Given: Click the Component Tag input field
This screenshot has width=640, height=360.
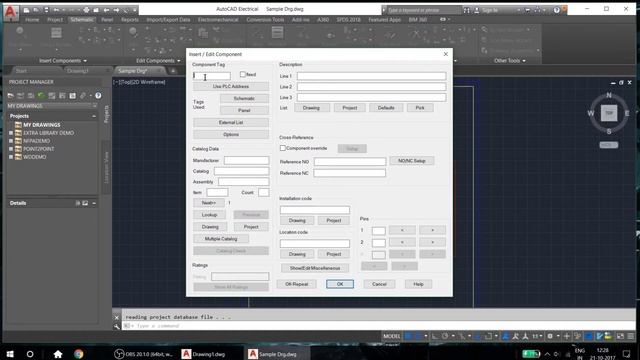Looking at the screenshot, I should pyautogui.click(x=211, y=76).
